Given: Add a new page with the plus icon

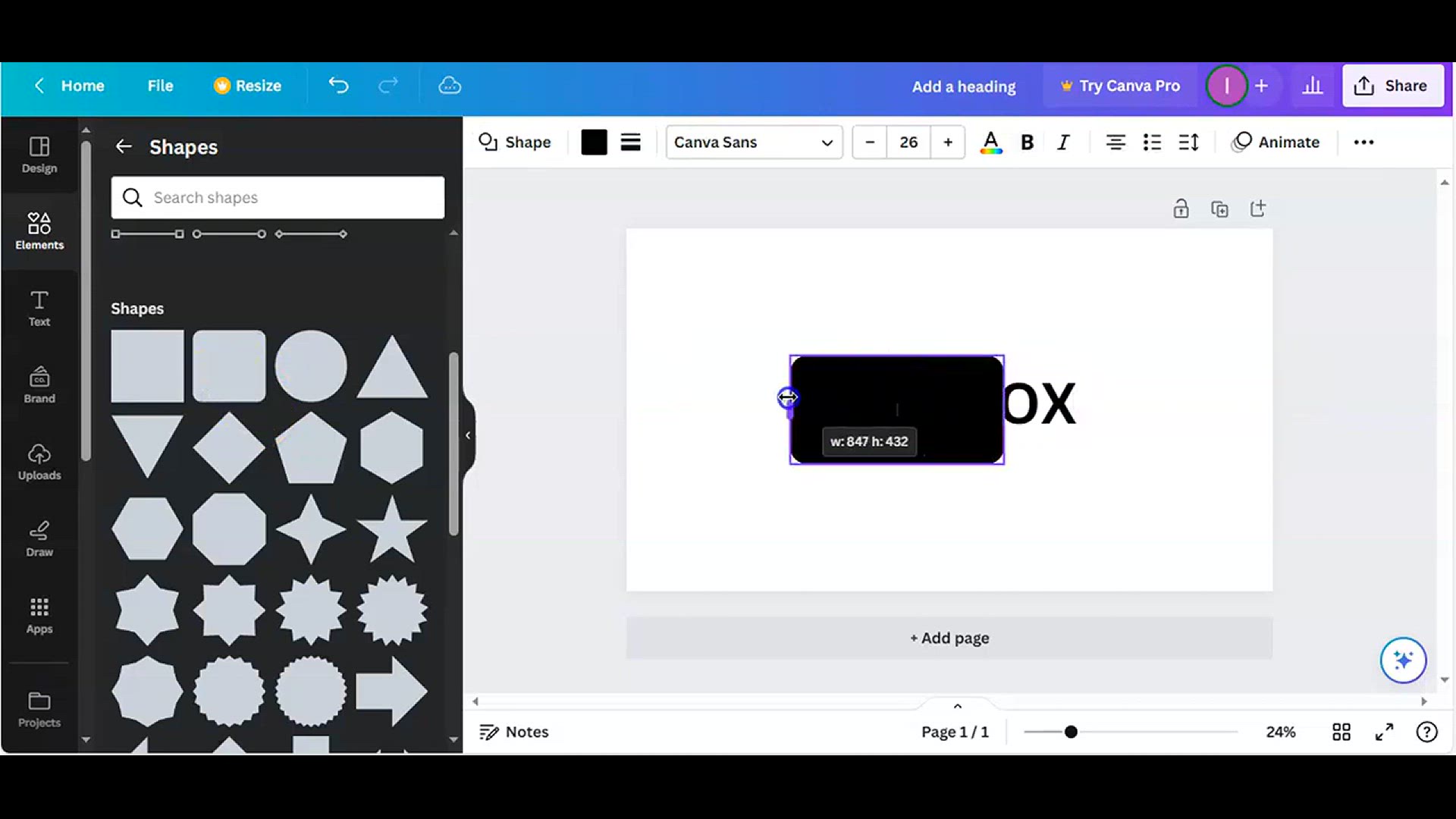Looking at the screenshot, I should click(x=1258, y=209).
